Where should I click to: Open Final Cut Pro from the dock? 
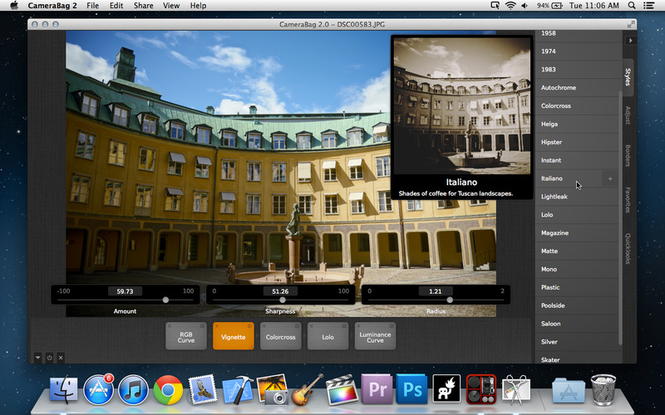pos(342,389)
